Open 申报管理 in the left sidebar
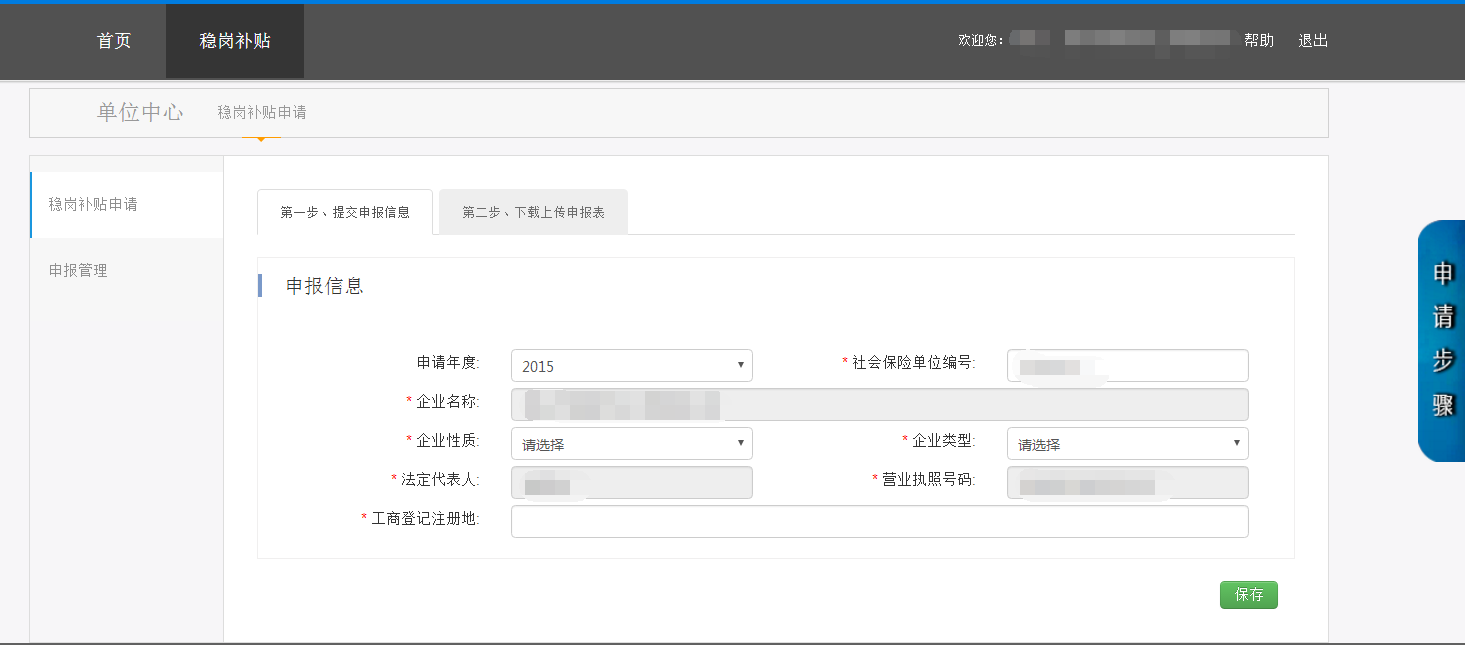Viewport: 1465px width, 645px height. pos(78,270)
